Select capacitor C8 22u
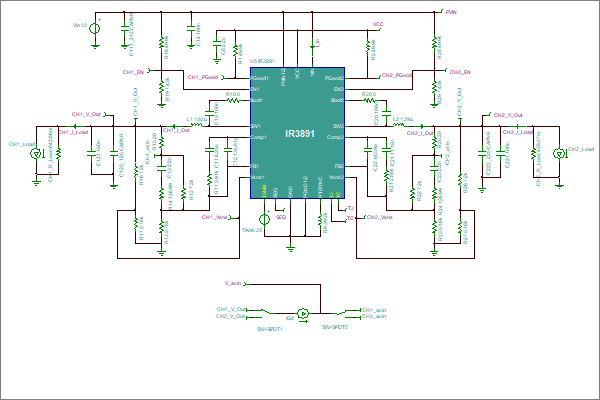The image size is (600, 400). pos(217,44)
